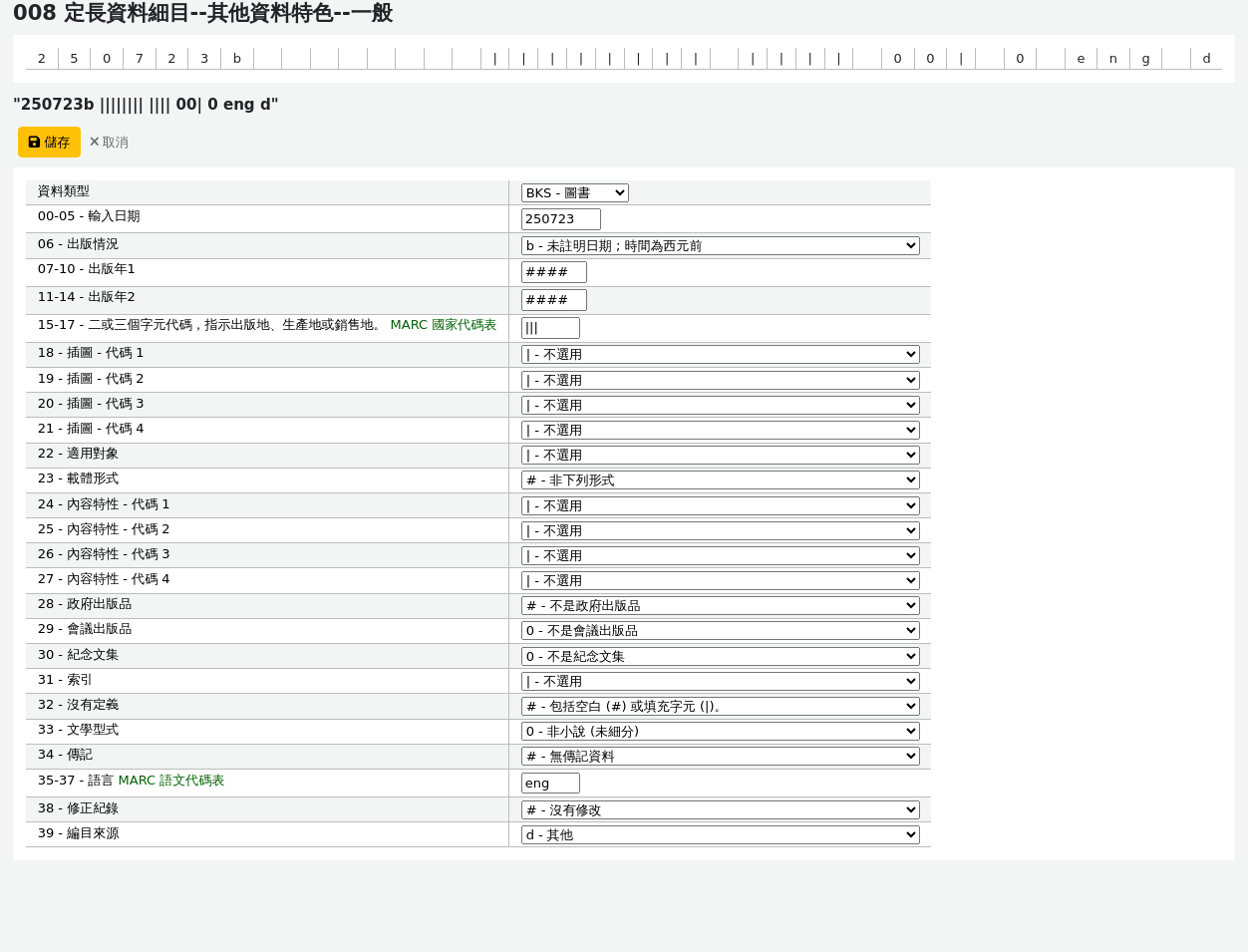The image size is (1248, 952).
Task: Click the 'n' cell in the top position table
Action: click(1113, 59)
